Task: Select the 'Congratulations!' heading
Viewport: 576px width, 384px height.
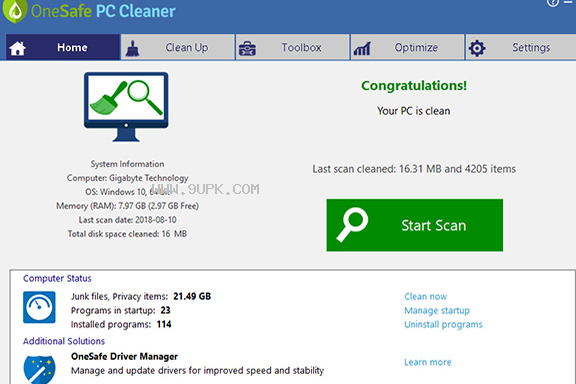Action: 414,86
